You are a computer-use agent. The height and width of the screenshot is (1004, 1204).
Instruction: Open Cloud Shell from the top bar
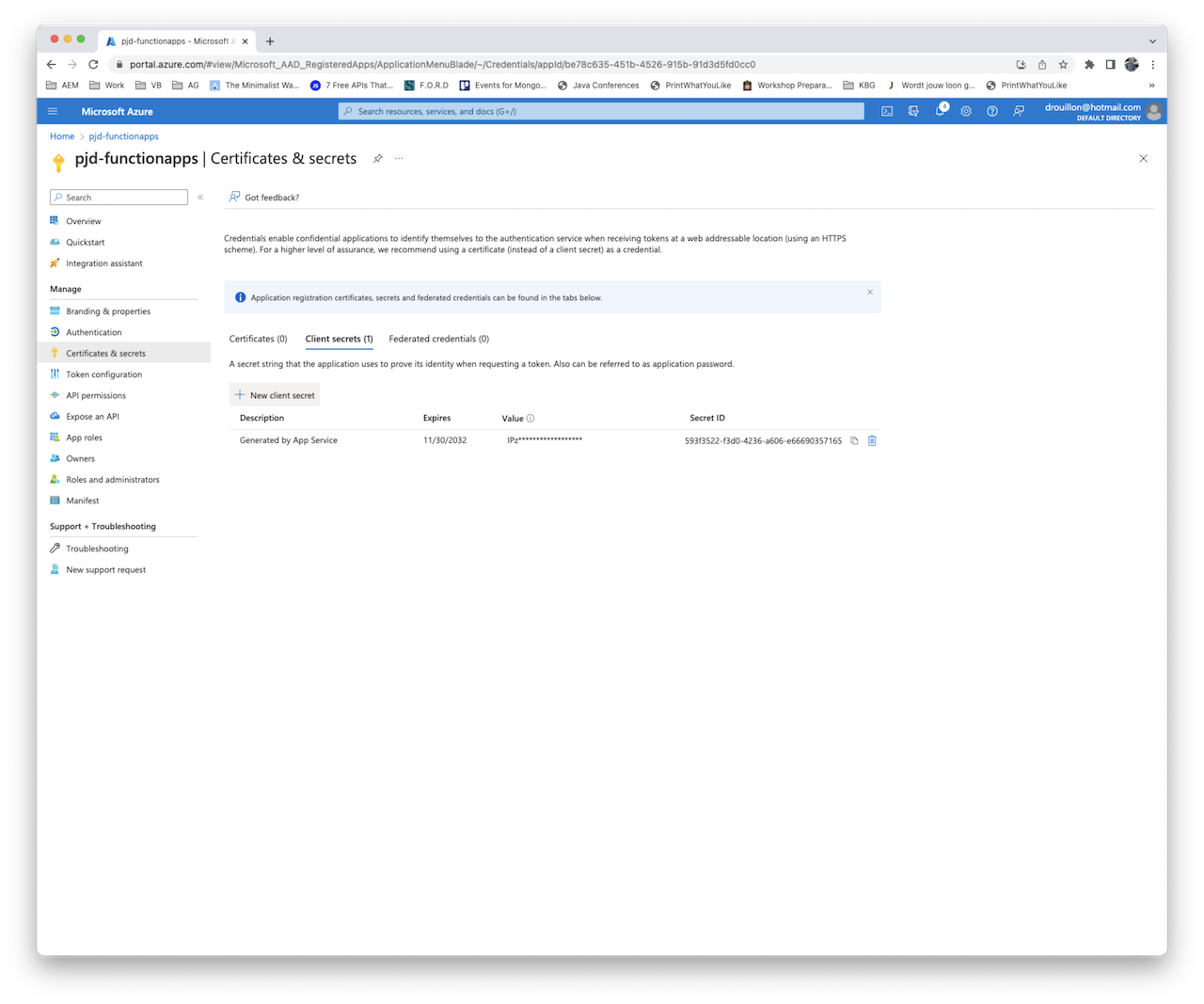887,111
